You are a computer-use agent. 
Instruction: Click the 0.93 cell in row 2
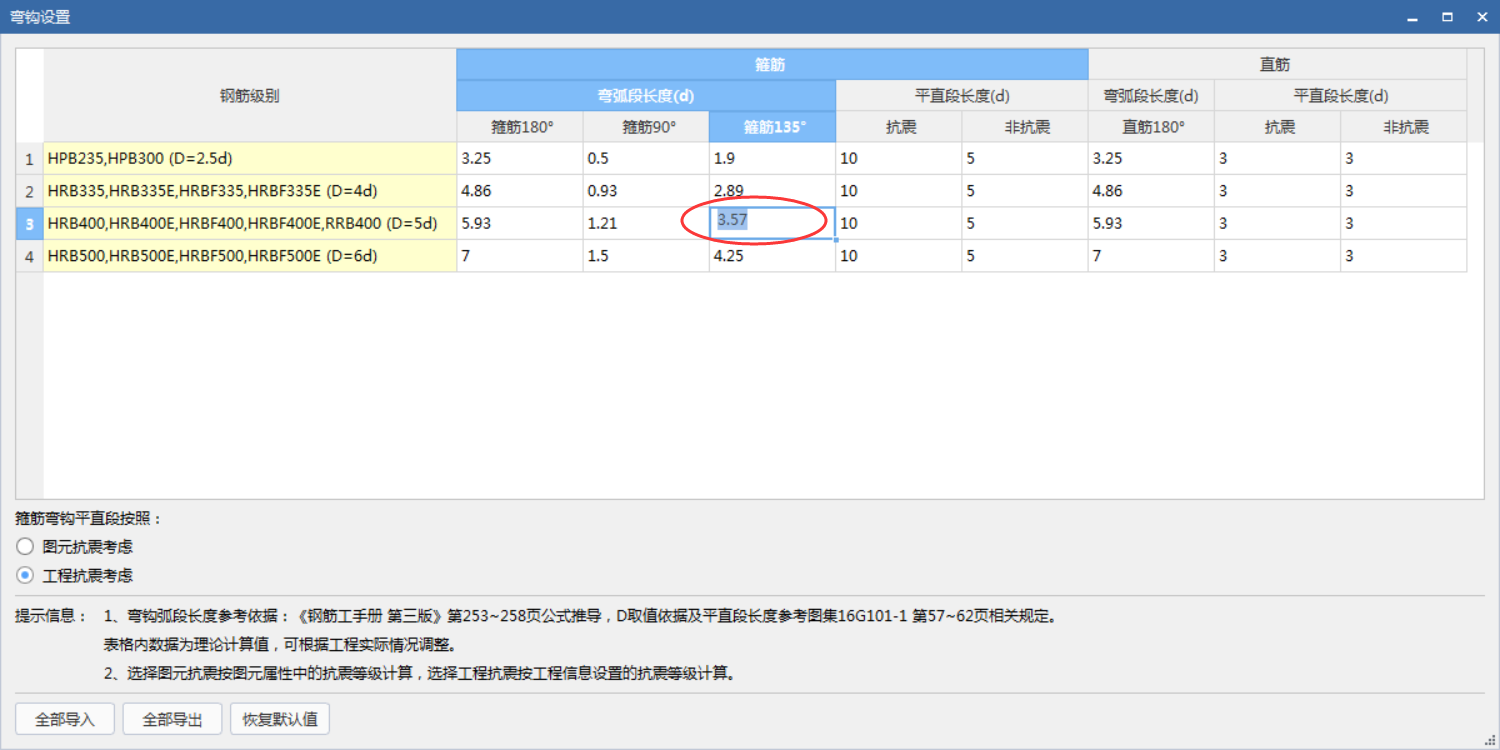[646, 191]
